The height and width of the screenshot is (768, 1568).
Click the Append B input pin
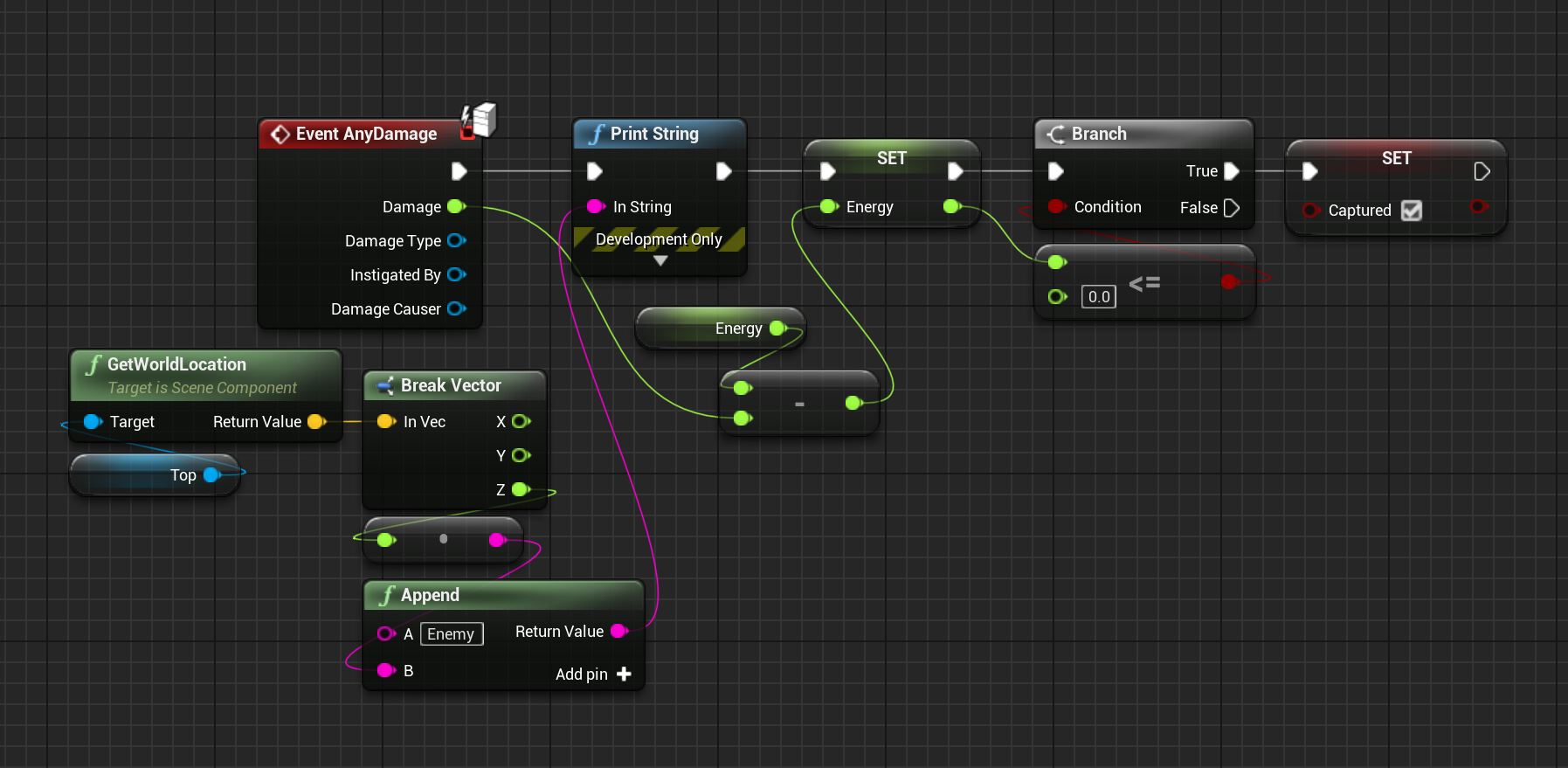(x=386, y=670)
